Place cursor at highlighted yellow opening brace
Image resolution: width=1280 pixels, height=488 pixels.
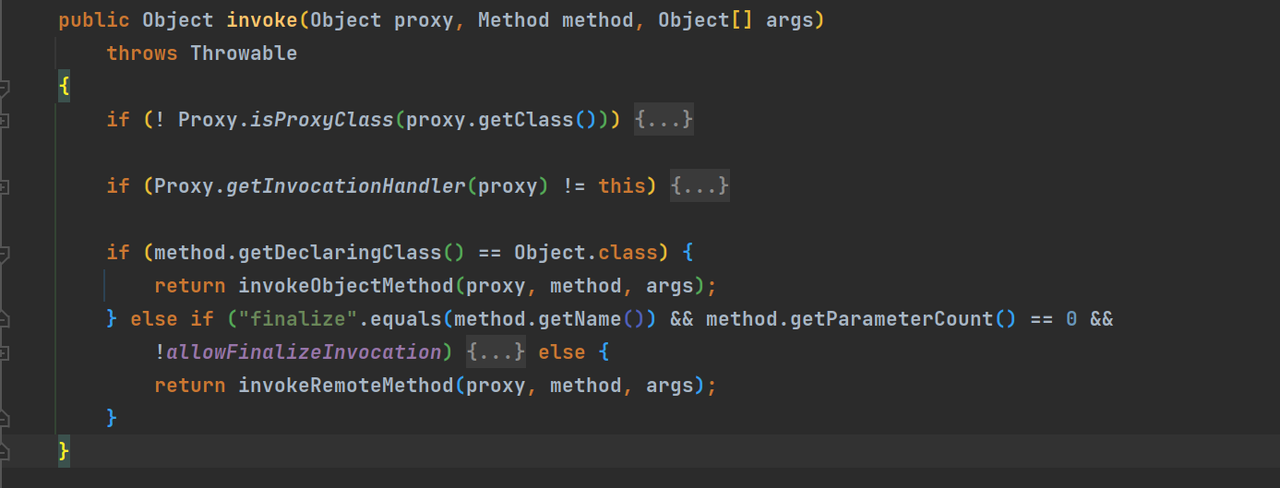[x=64, y=87]
